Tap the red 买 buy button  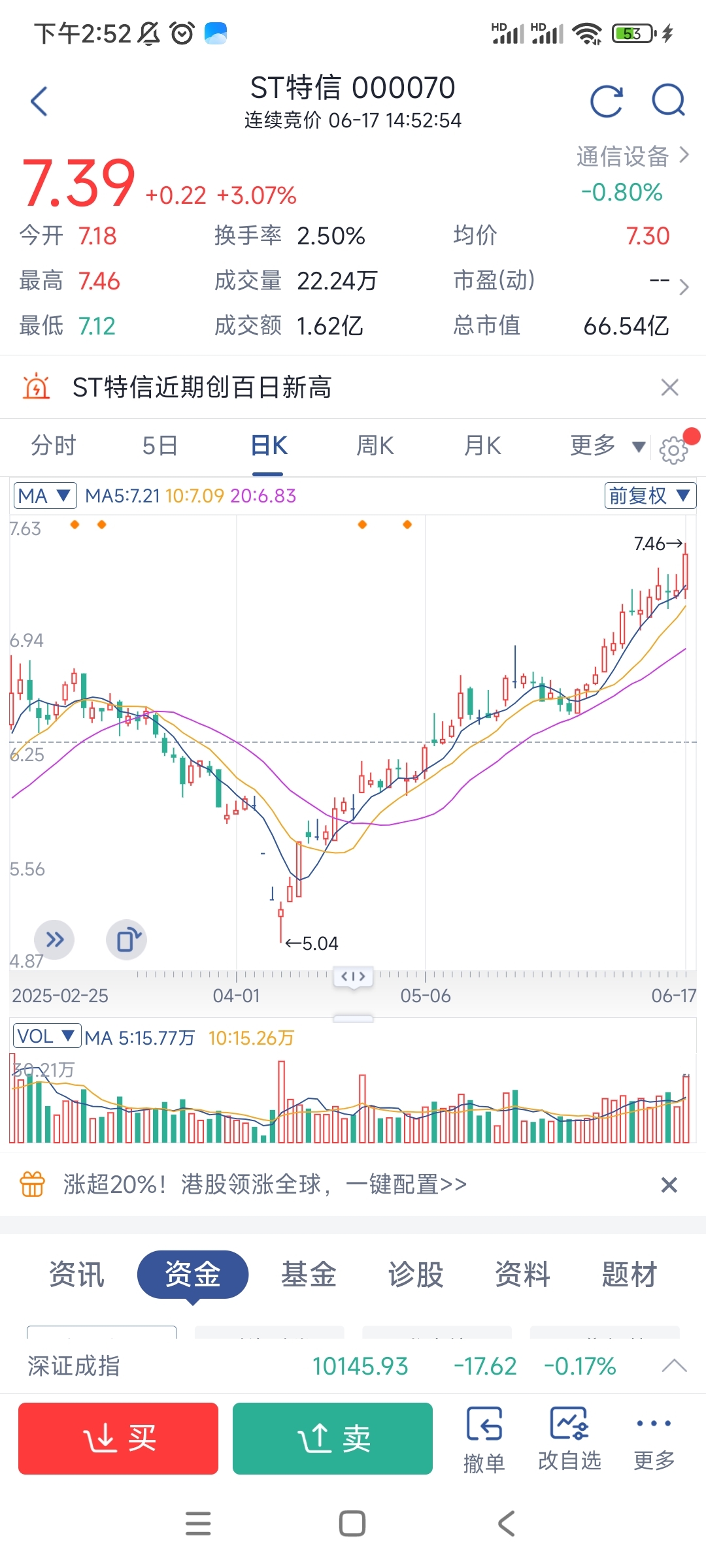pos(118,1439)
